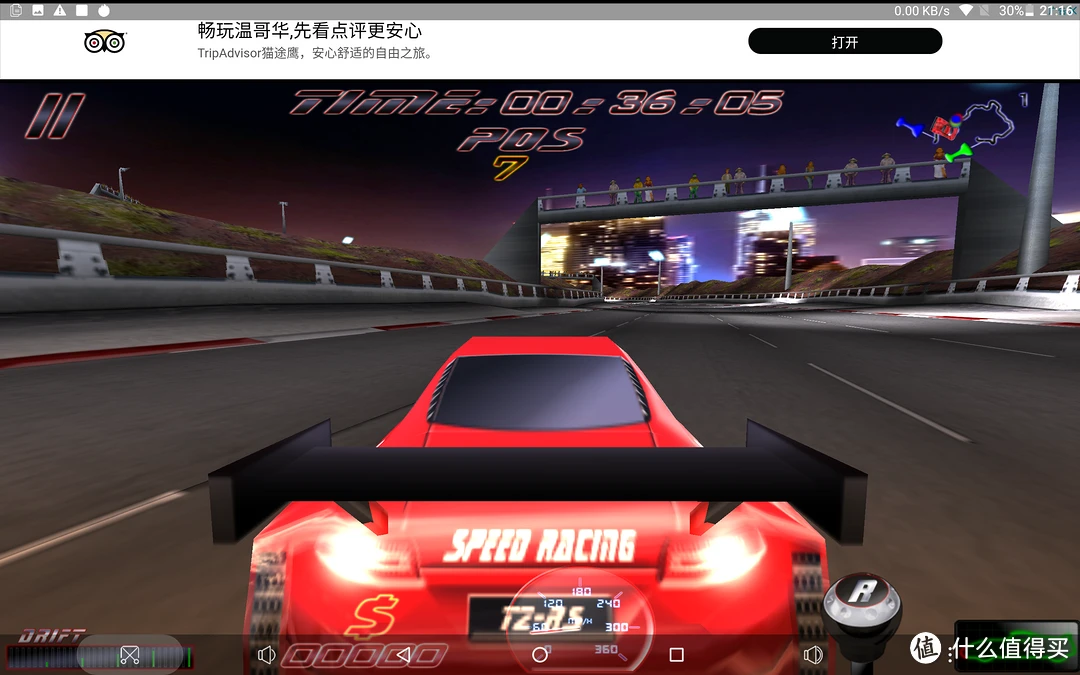Screen dimensions: 1080x675
Task: Tap the Android recent apps square button
Action: point(676,654)
